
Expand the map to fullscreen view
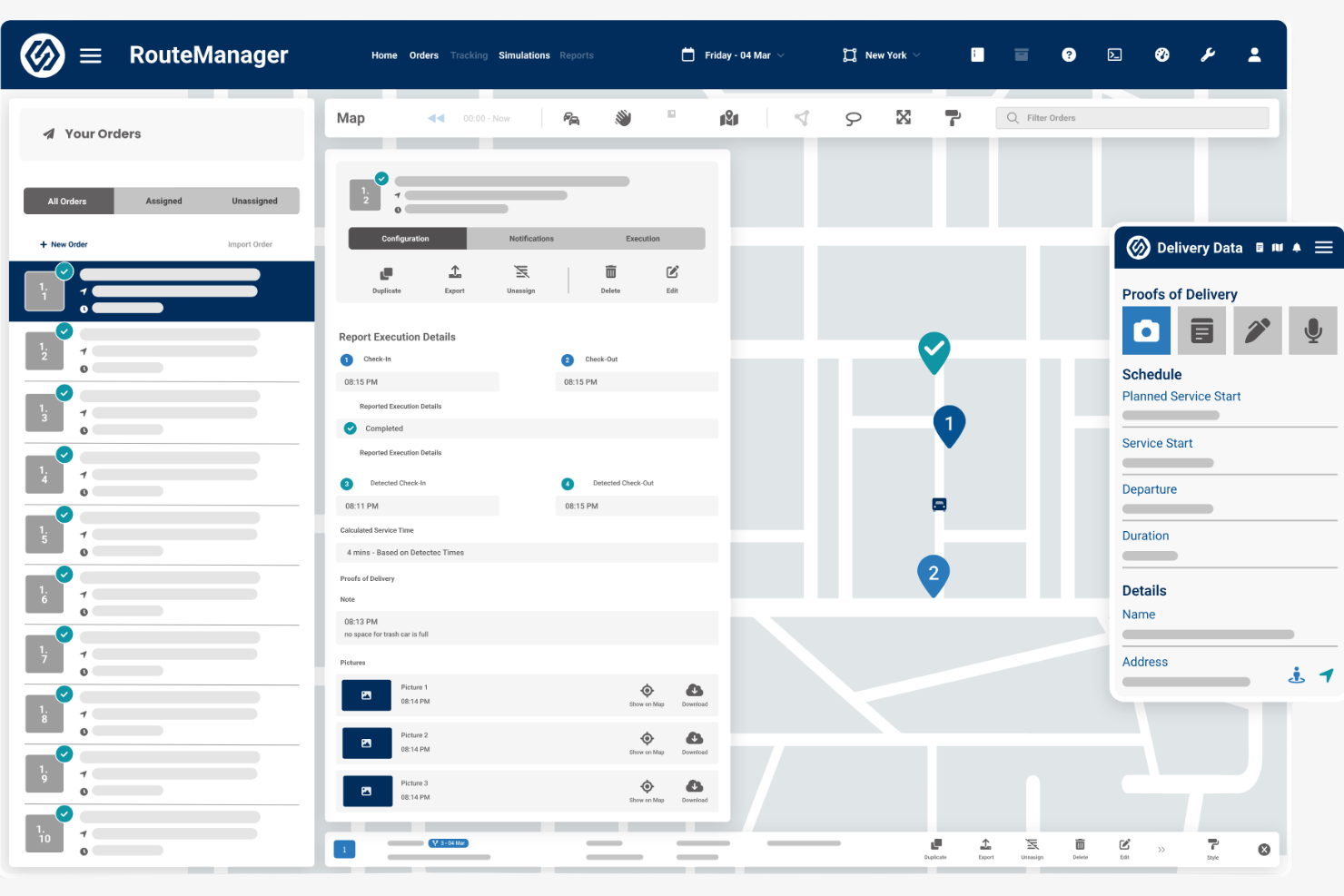click(904, 117)
